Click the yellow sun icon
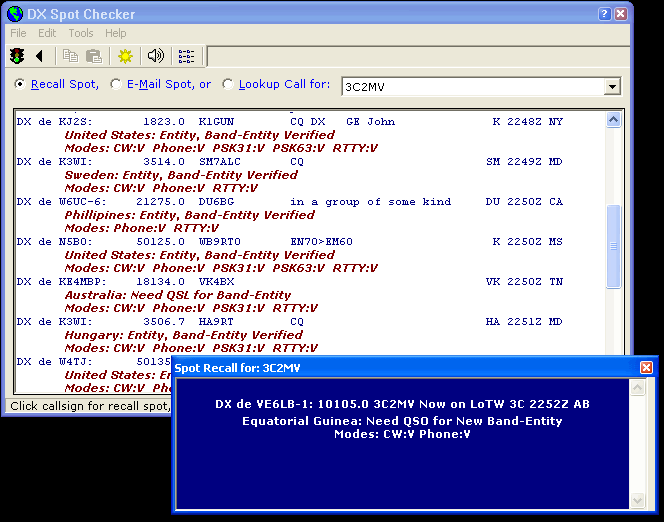Screen dimensions: 664x522 [125, 56]
